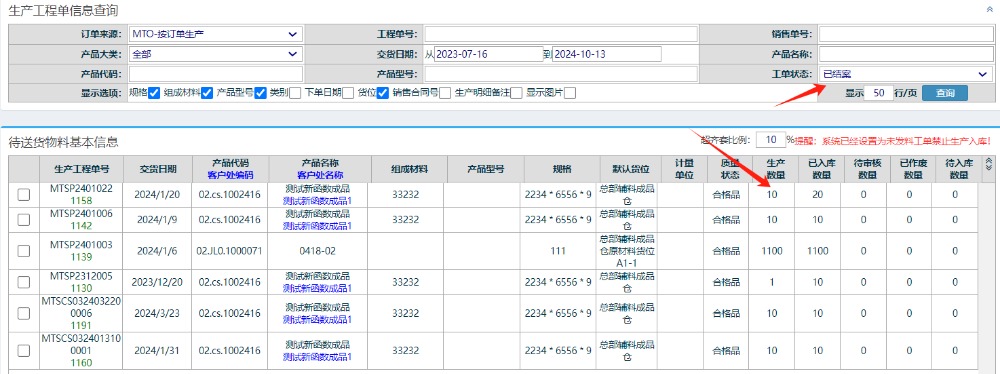Image resolution: width=1000 pixels, height=374 pixels.
Task: Expand table columns via the double-chevron icon
Action: click(x=989, y=163)
